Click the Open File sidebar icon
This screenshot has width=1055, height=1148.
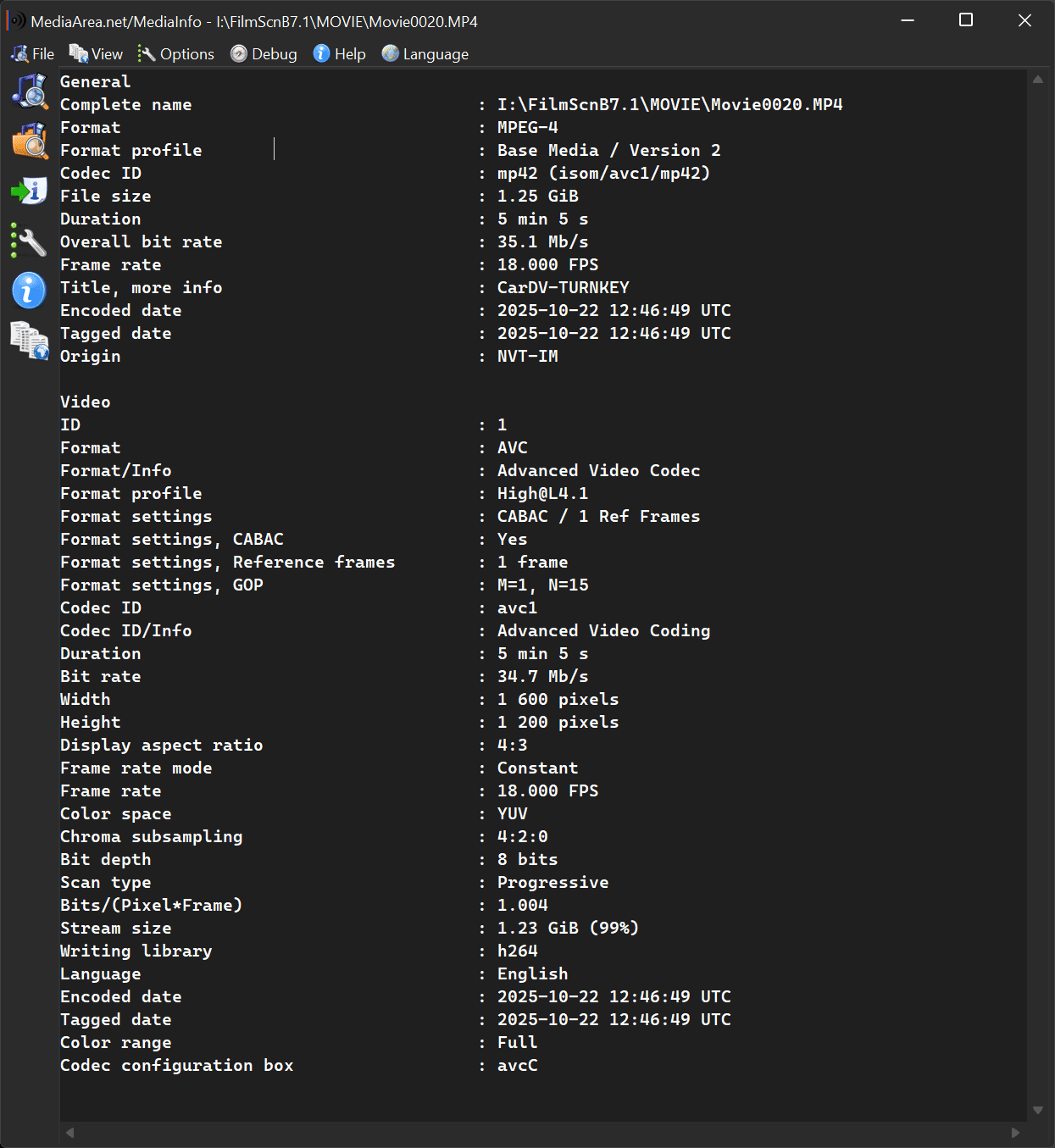coord(30,92)
